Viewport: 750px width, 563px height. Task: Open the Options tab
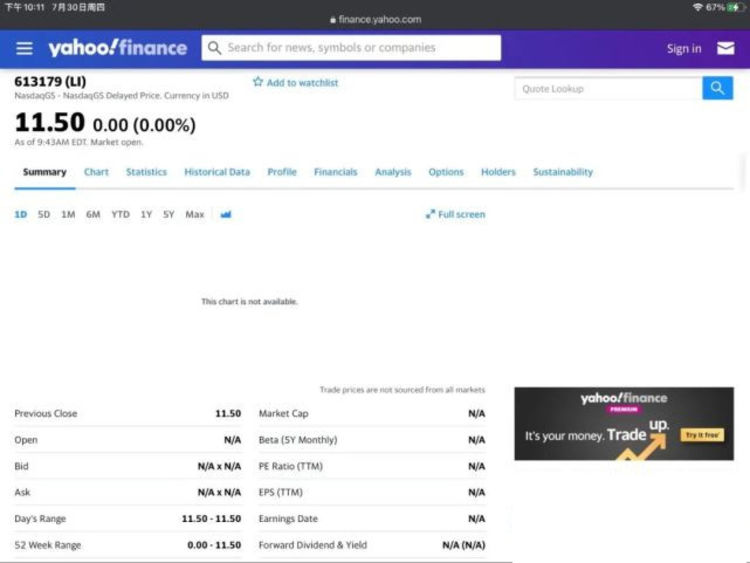click(x=446, y=172)
